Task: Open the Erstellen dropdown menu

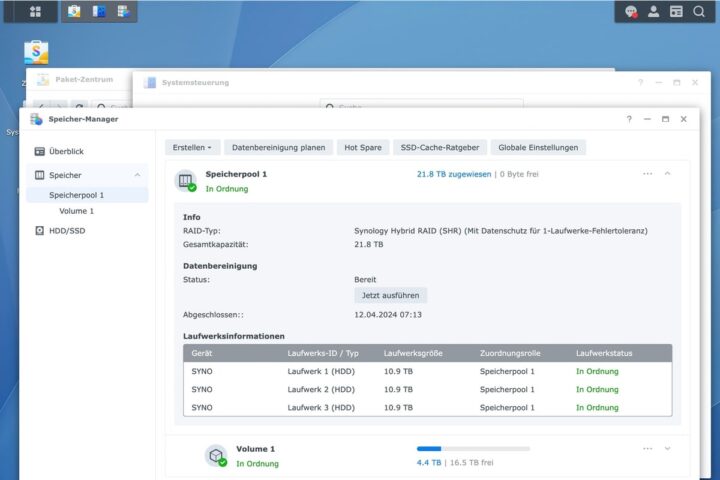Action: [x=193, y=147]
